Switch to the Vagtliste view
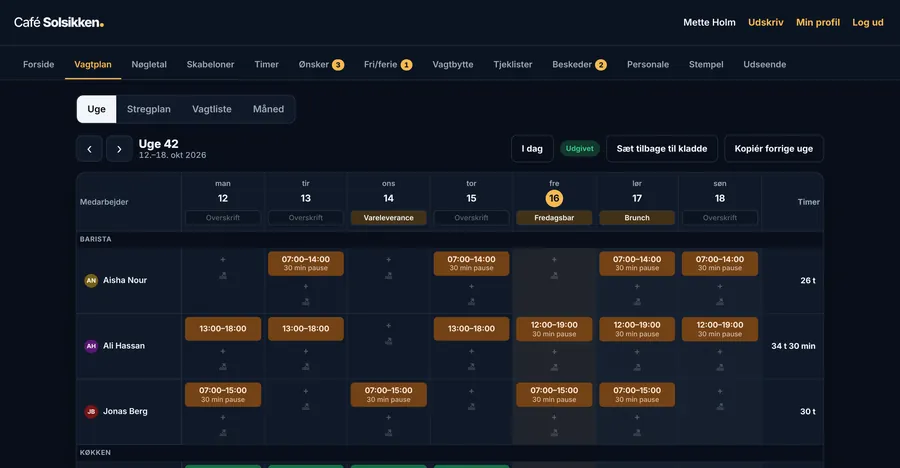The image size is (900, 468). (212, 109)
